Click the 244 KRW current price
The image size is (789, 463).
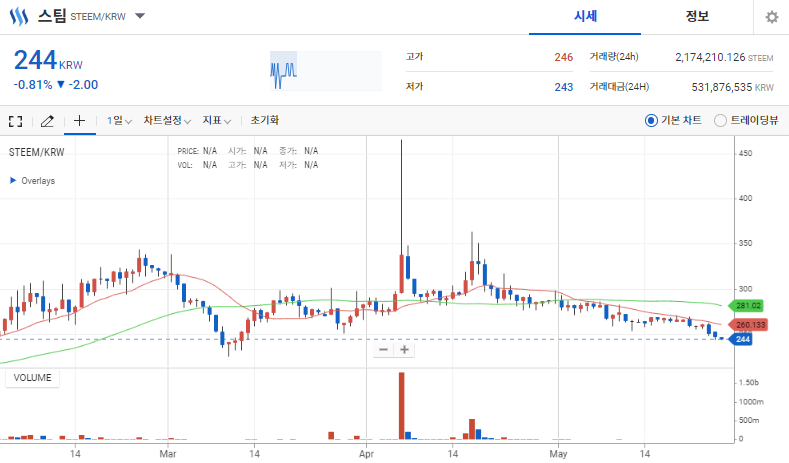pos(48,61)
